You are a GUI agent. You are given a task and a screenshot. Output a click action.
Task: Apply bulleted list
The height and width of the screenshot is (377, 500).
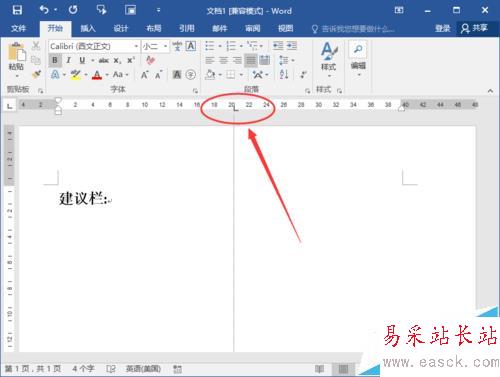210,46
